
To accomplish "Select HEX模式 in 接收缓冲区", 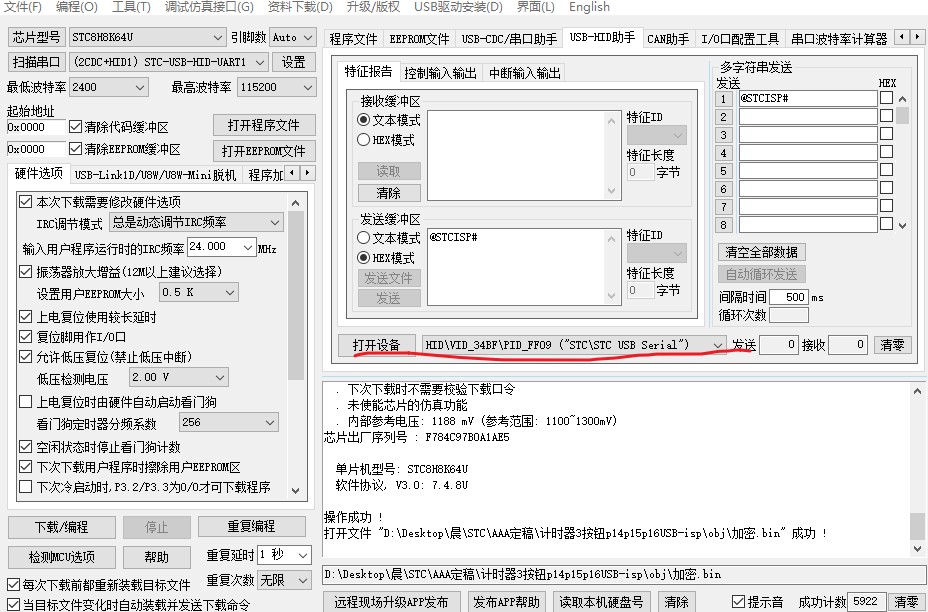I will coord(363,140).
